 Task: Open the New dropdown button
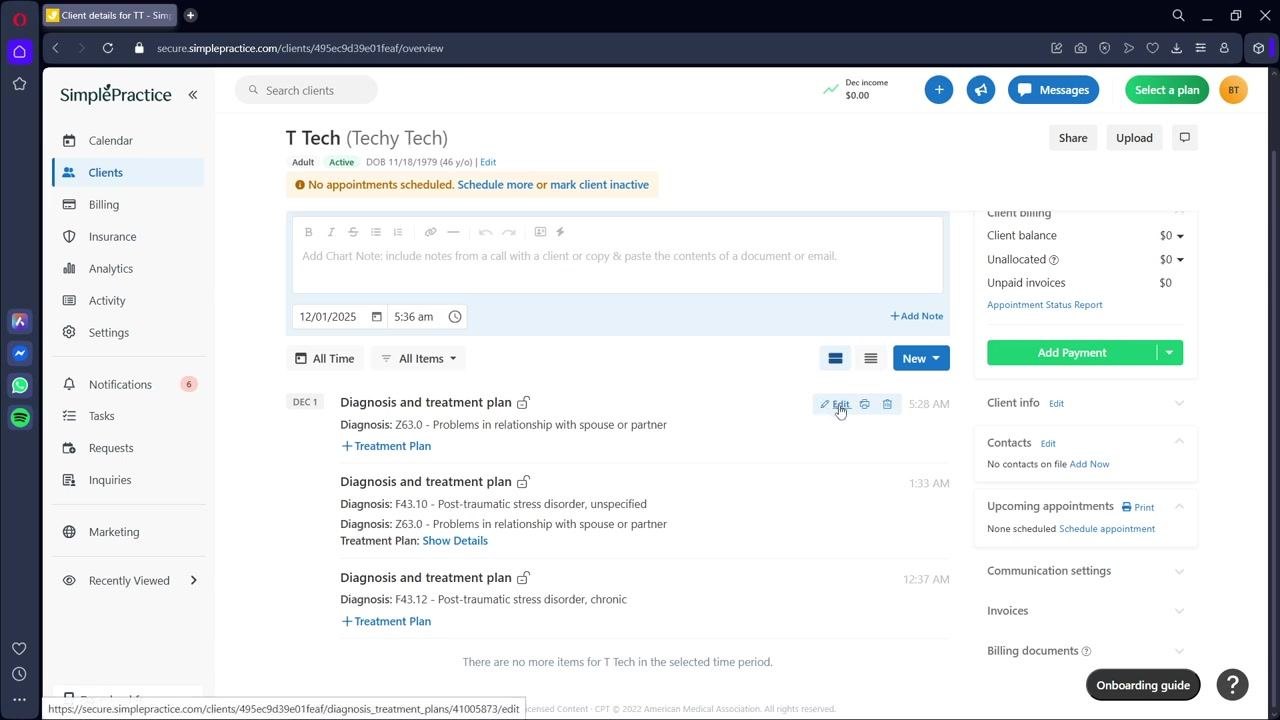(x=921, y=358)
